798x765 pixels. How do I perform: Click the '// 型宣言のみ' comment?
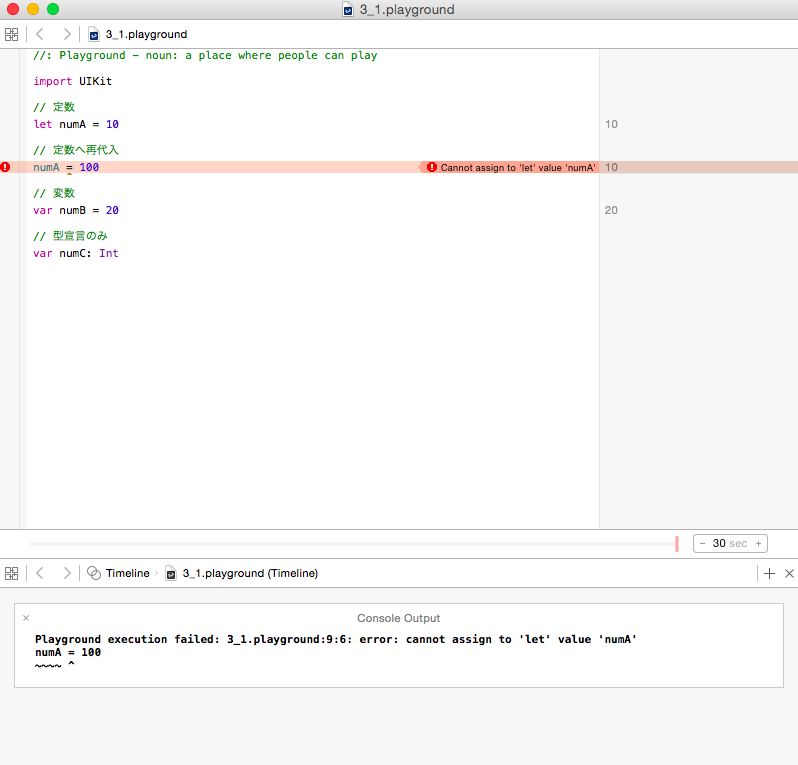click(x=70, y=236)
